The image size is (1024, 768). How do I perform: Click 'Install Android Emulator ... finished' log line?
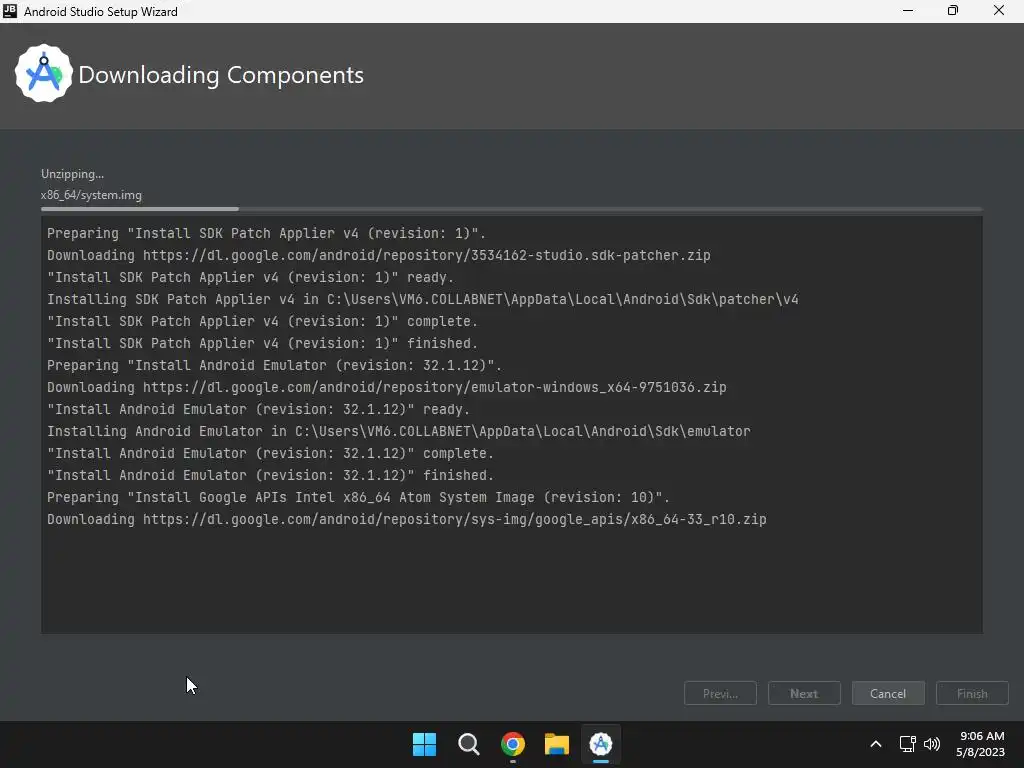point(270,475)
